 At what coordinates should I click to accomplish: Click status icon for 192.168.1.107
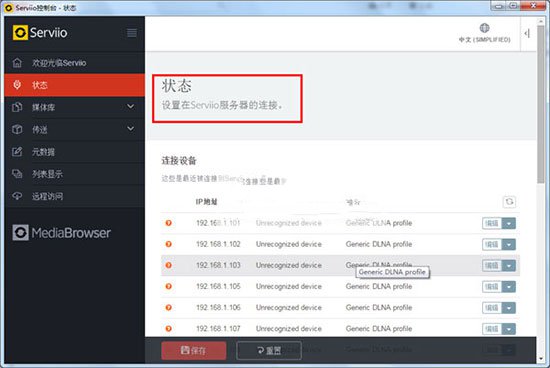click(169, 329)
